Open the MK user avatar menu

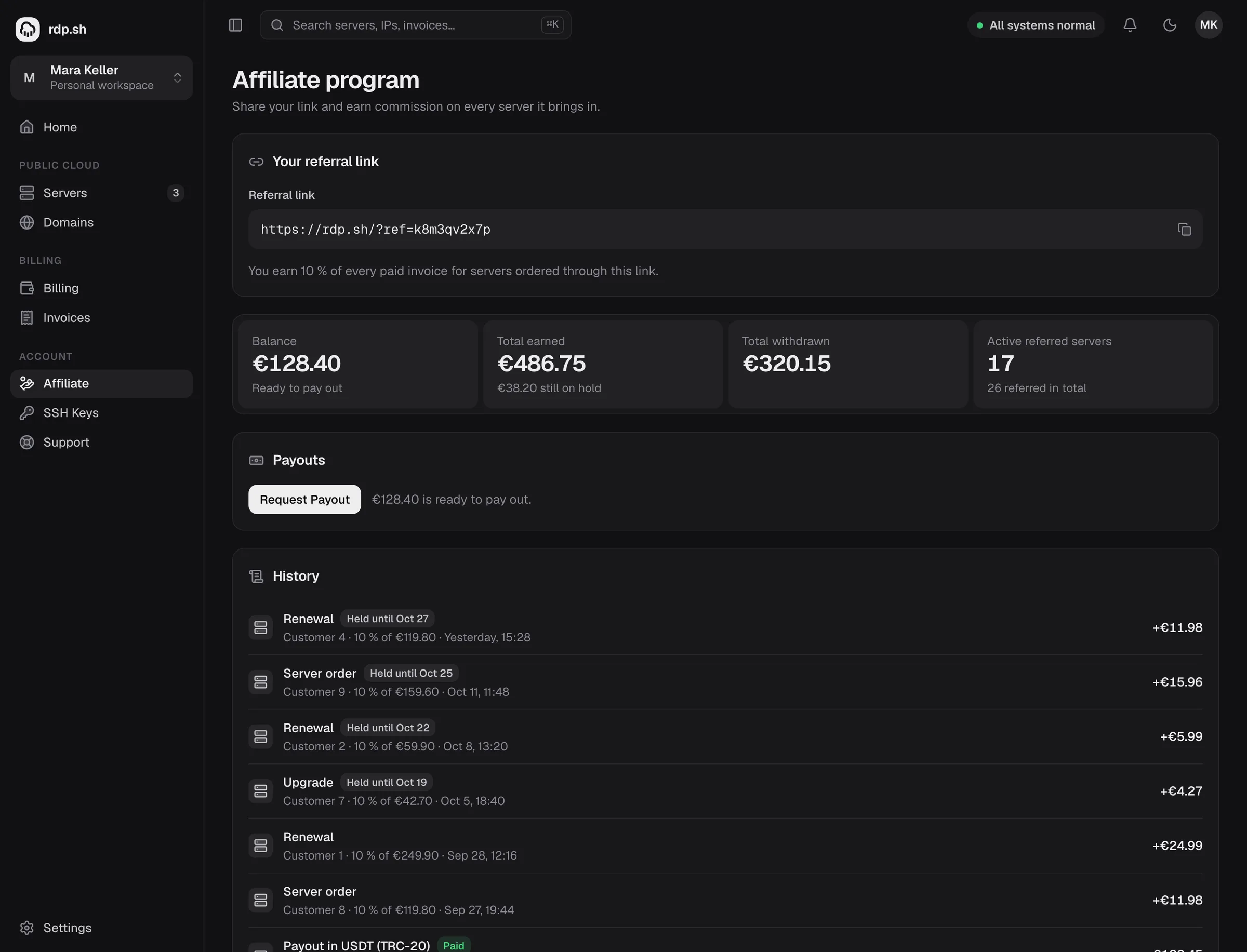1209,25
